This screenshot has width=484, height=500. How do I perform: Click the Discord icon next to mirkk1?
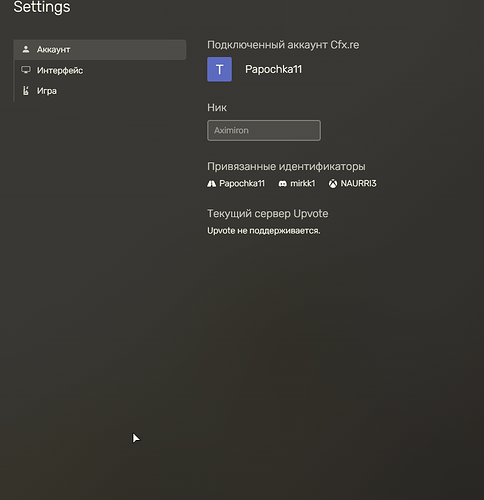coord(283,184)
